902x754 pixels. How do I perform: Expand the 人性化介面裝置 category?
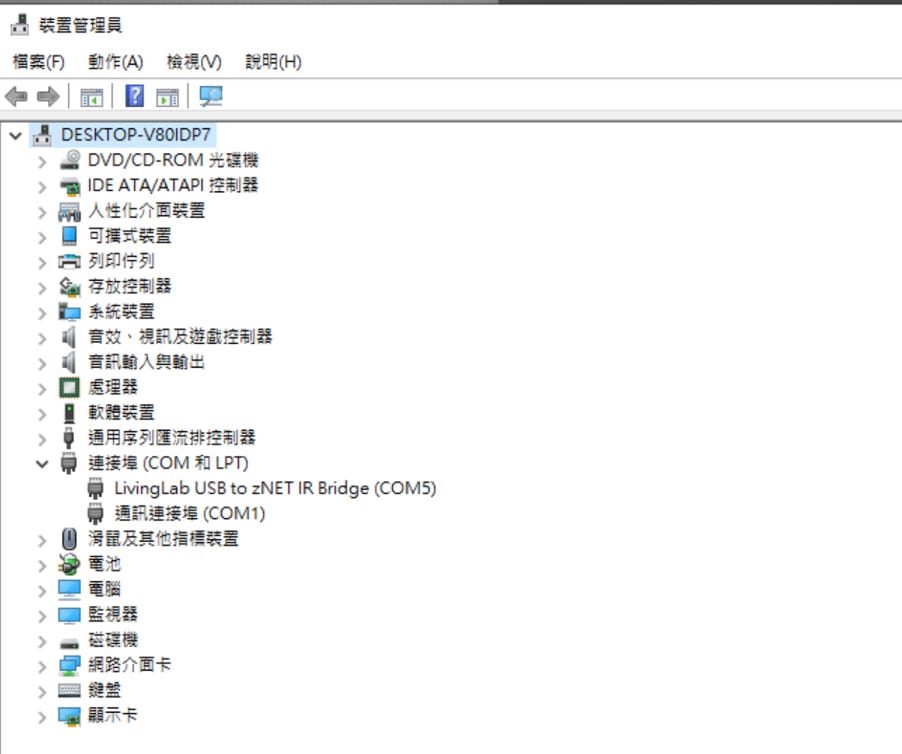click(x=42, y=212)
